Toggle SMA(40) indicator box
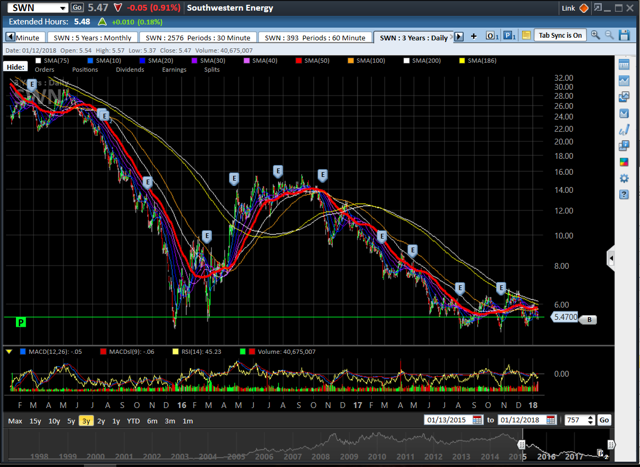This screenshot has width=640, height=467. (x=247, y=60)
